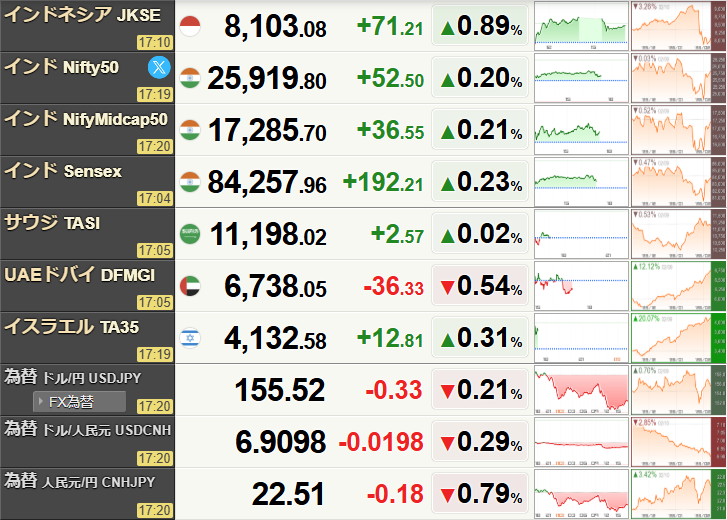Open USDCNH long-term chart showing 2.85%
727x520 pixels.
(678, 442)
